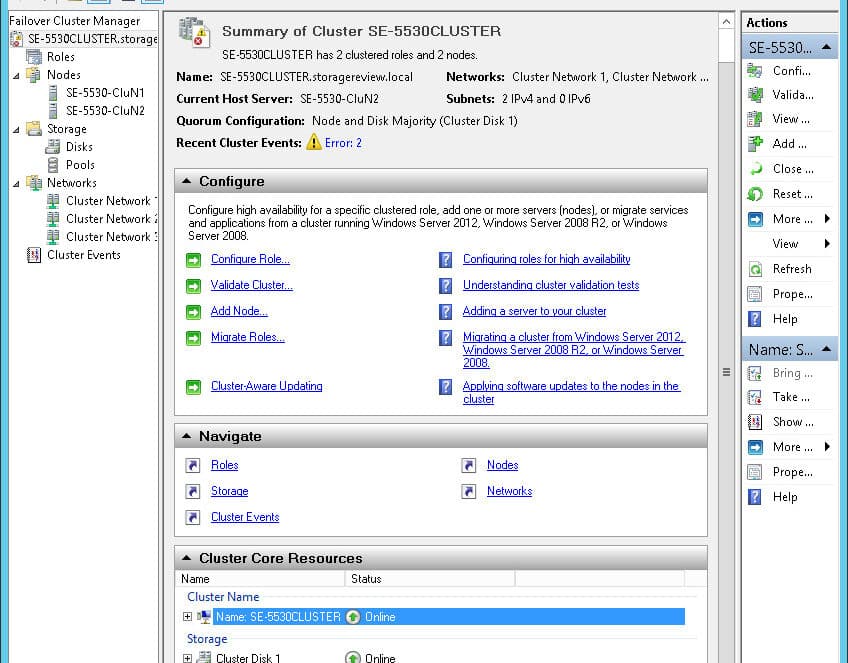Image resolution: width=848 pixels, height=663 pixels.
Task: Expand the Name: SE-5530CLUSTER resource row
Action: pyautogui.click(x=187, y=616)
